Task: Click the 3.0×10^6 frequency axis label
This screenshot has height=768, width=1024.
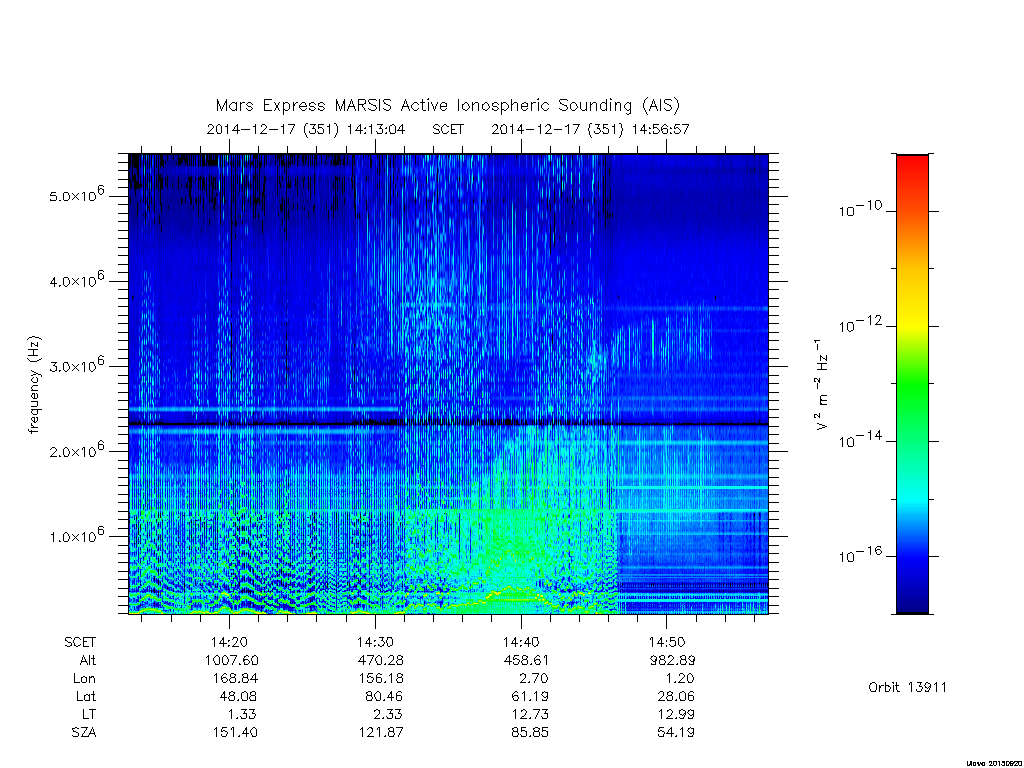Action: (76, 365)
